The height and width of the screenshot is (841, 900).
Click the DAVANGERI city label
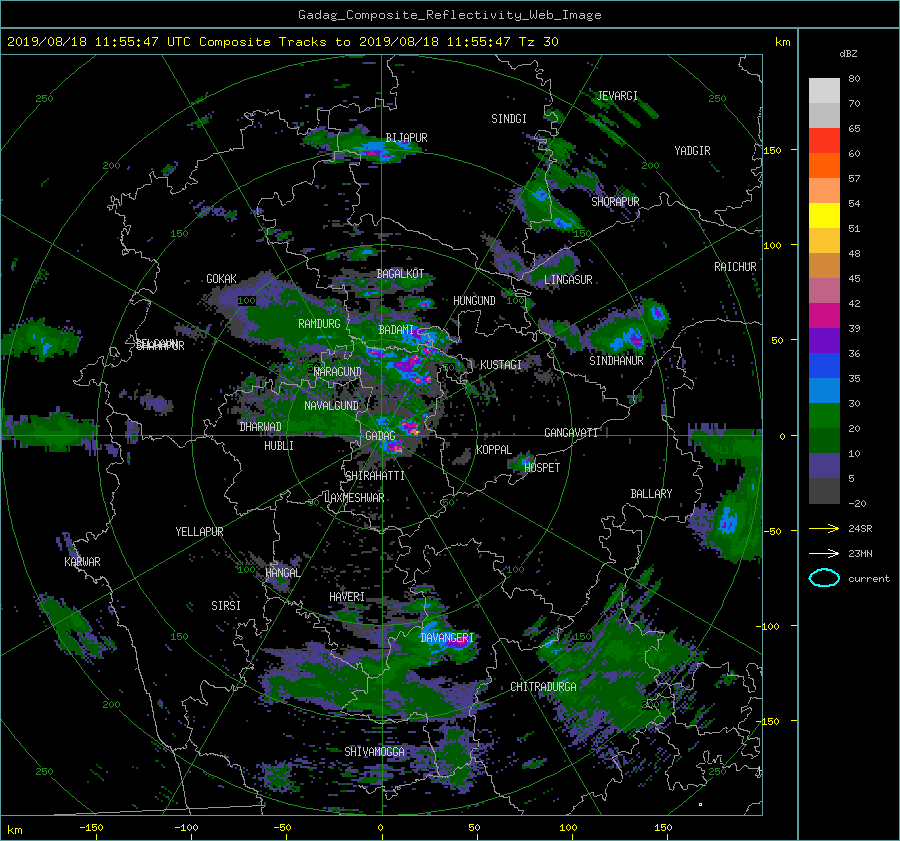tap(447, 638)
